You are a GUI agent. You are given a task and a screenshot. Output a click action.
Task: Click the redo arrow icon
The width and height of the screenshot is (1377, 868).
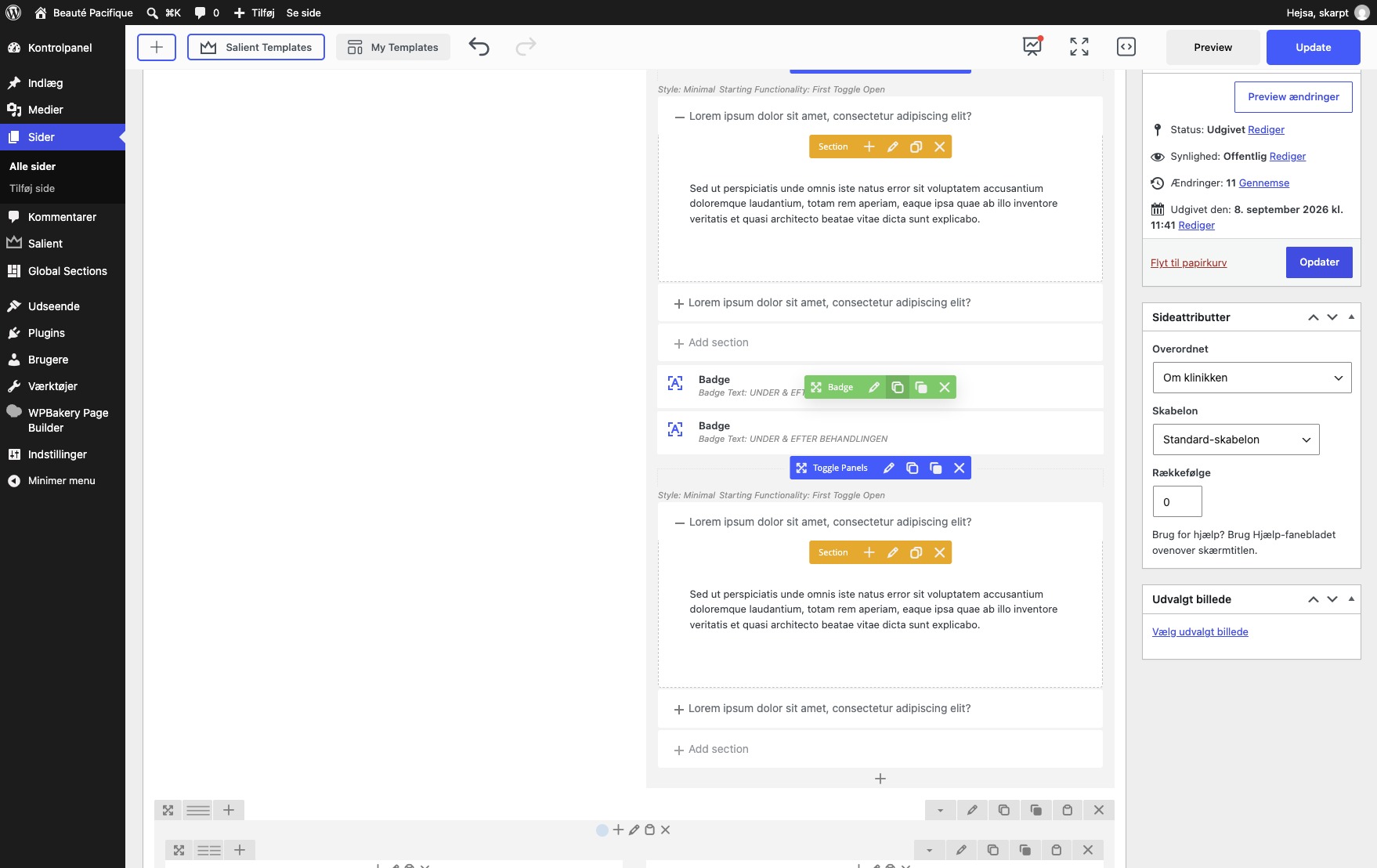click(526, 47)
